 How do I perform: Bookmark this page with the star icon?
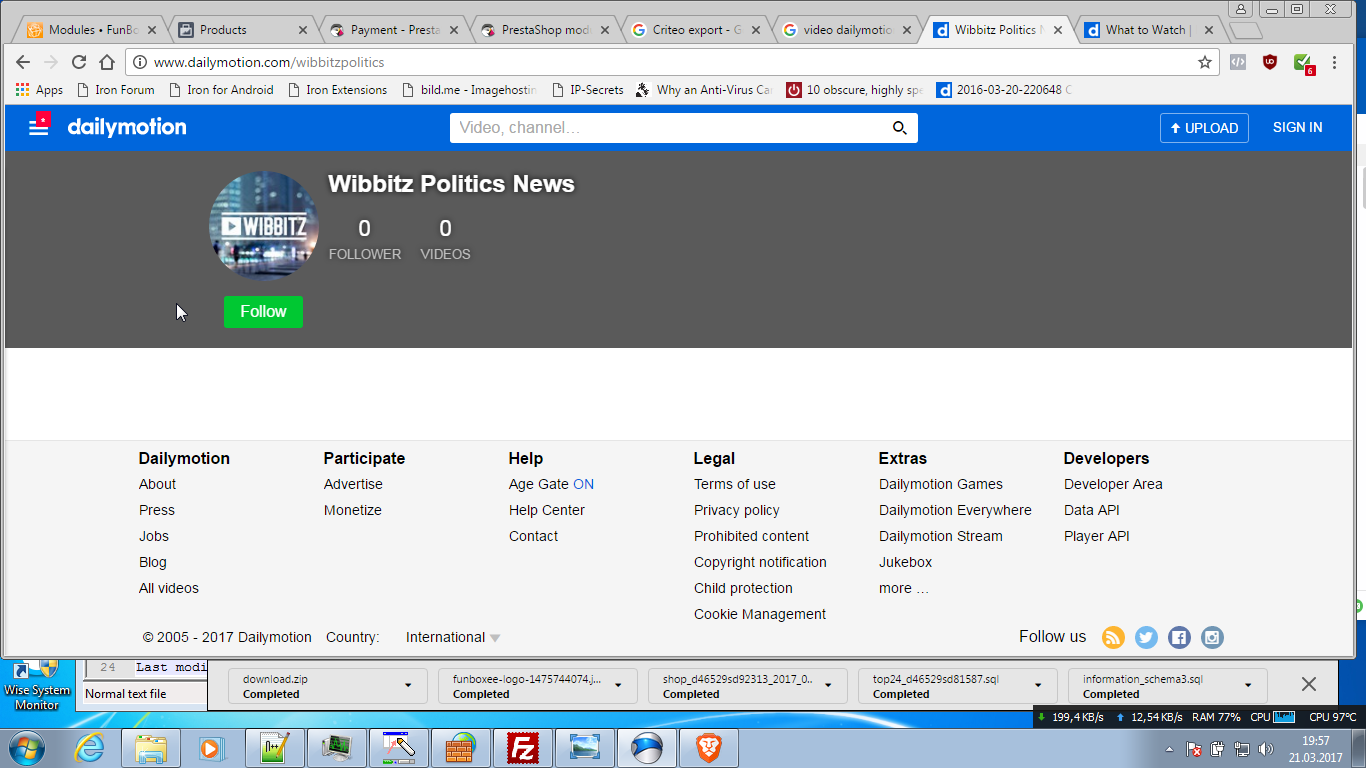1205,62
